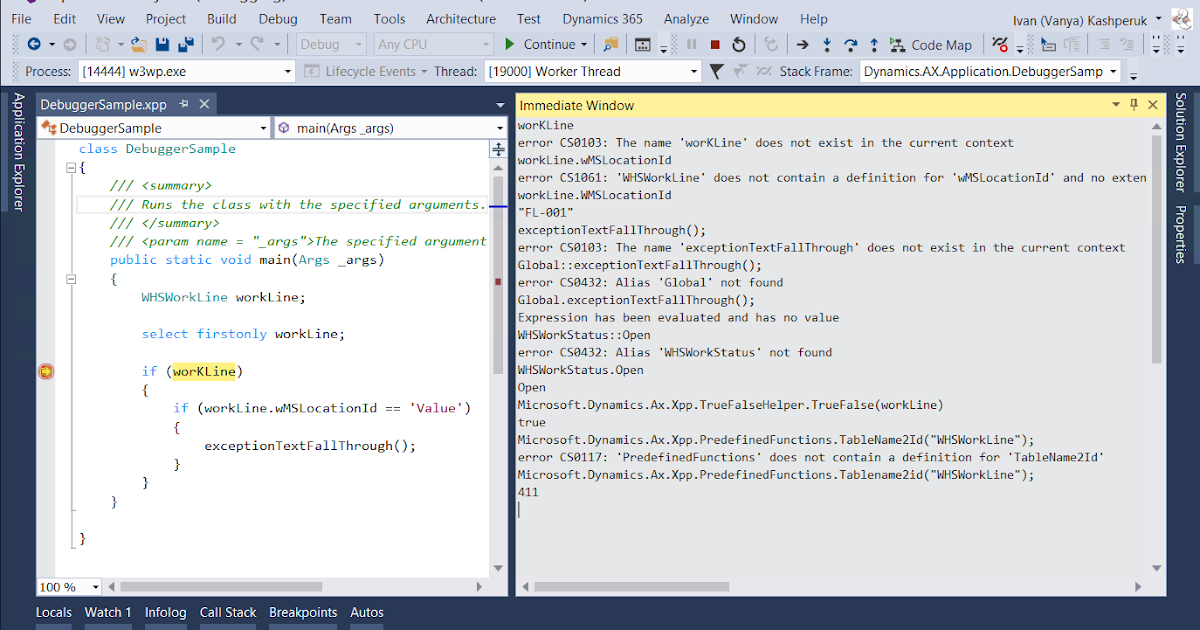
Task: Click the breakpoint settings toolbar icon
Action: (x=1000, y=44)
